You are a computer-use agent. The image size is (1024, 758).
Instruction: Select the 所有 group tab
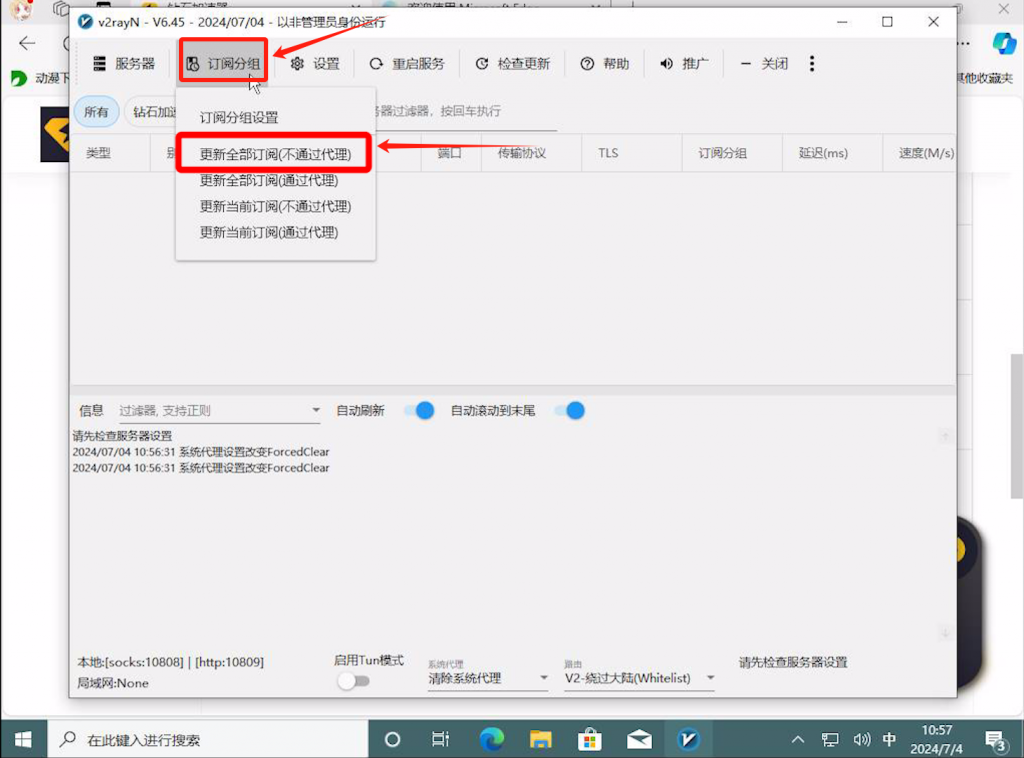click(x=96, y=112)
